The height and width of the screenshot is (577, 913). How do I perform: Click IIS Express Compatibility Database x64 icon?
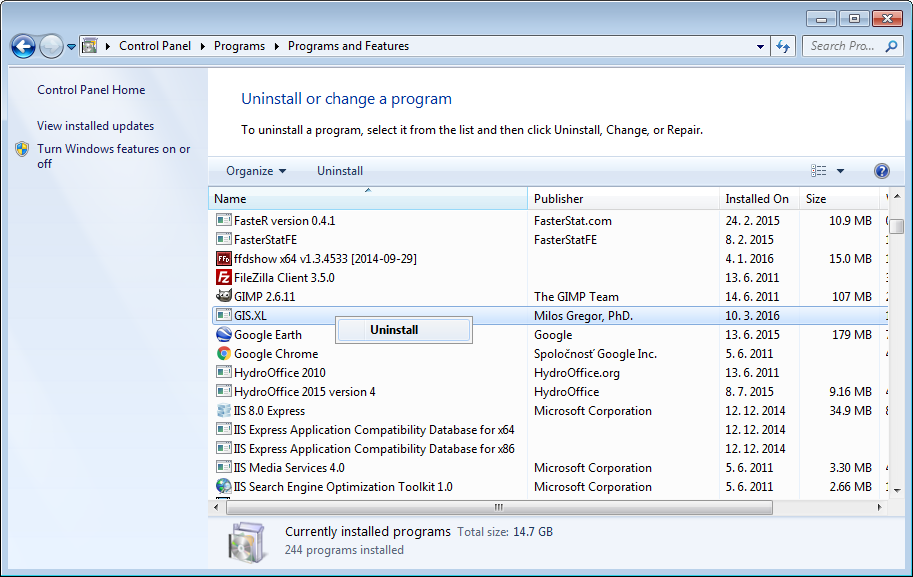(x=224, y=429)
